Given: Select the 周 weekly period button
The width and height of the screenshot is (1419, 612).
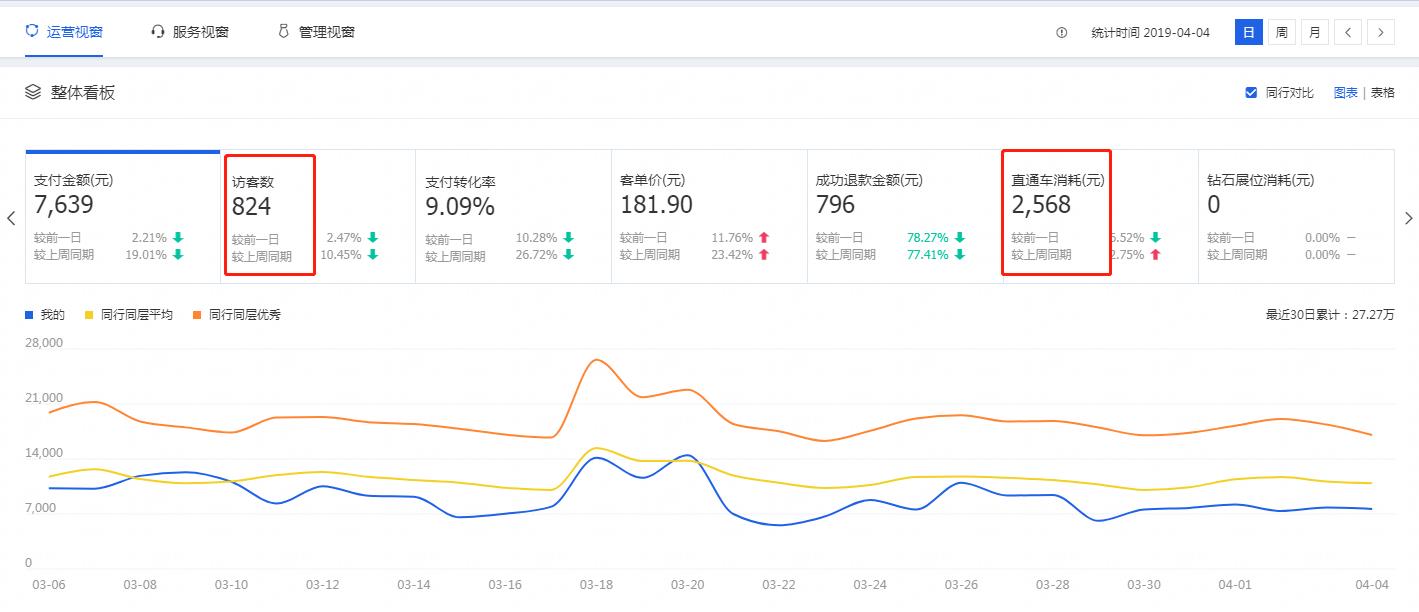Looking at the screenshot, I should (x=1281, y=33).
